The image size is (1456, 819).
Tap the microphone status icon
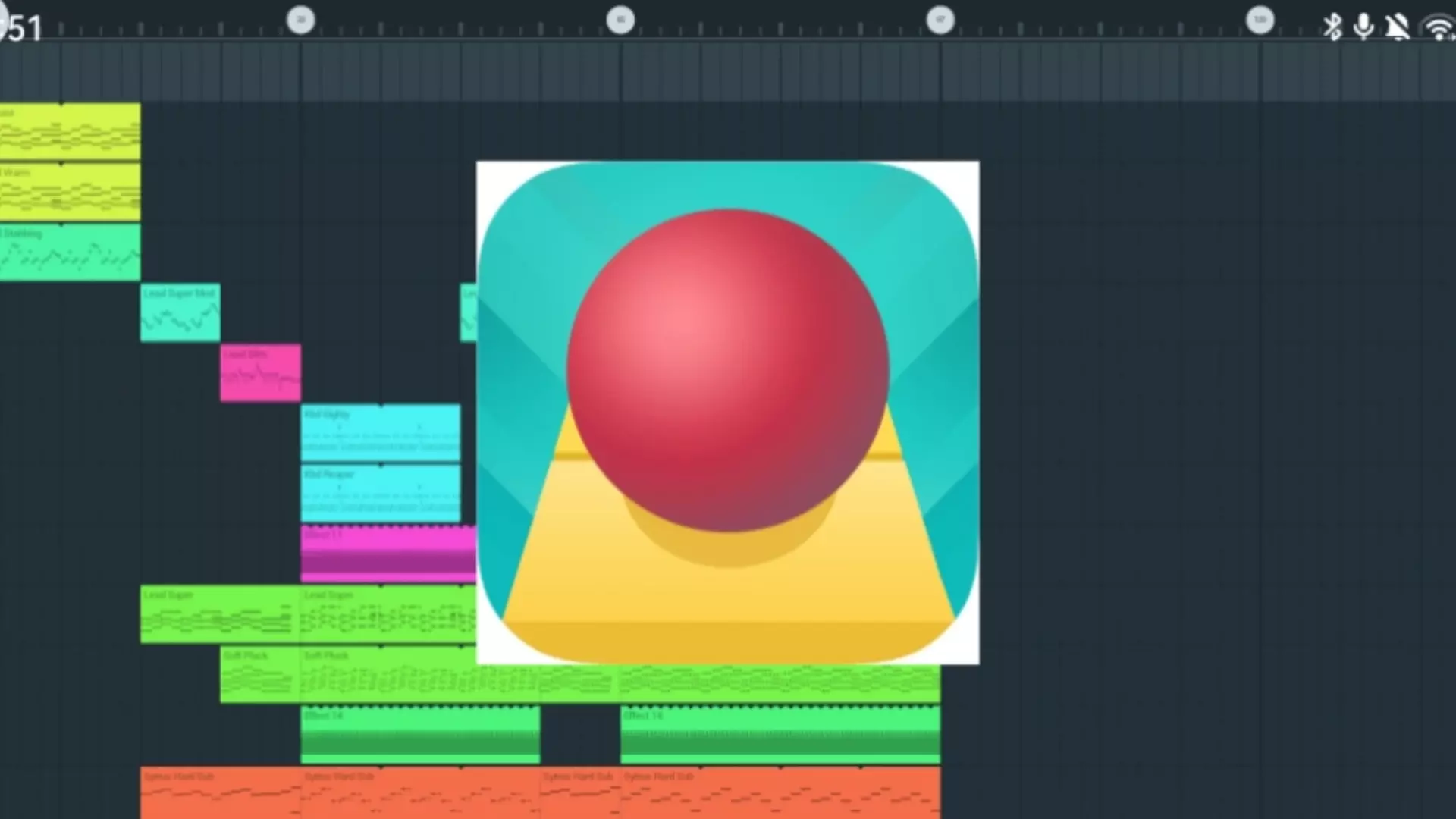click(1363, 27)
